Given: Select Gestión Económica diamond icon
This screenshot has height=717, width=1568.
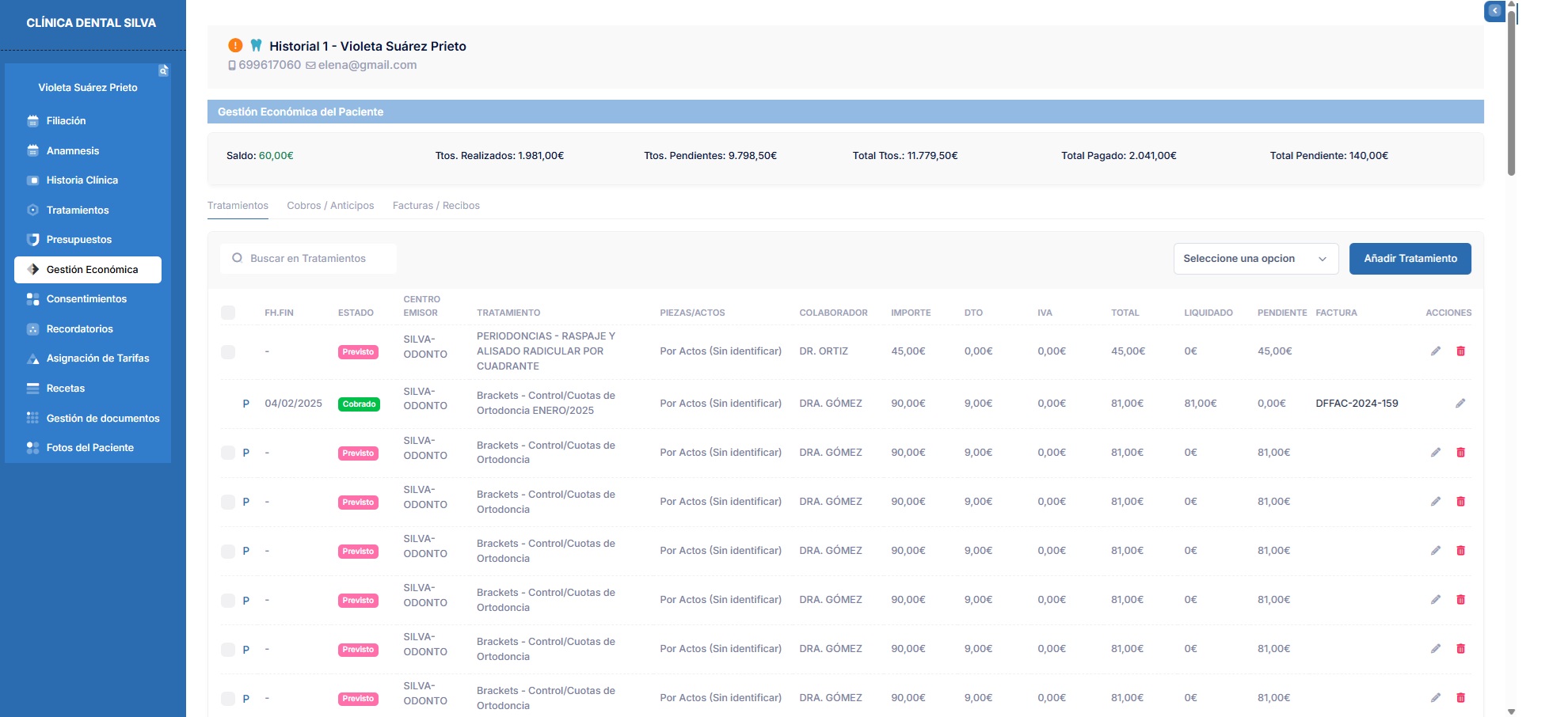Looking at the screenshot, I should [x=32, y=269].
